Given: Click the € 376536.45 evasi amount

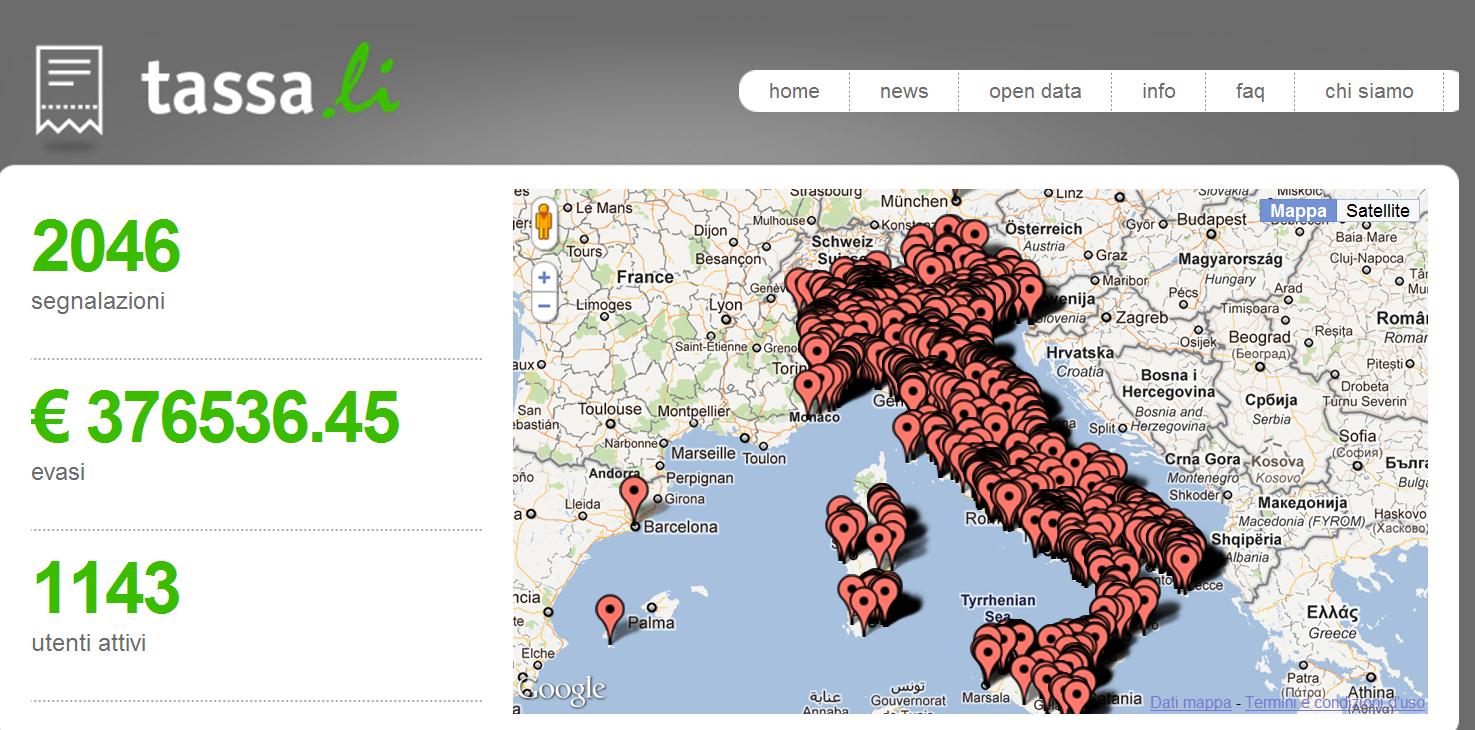Looking at the screenshot, I should tap(215, 417).
